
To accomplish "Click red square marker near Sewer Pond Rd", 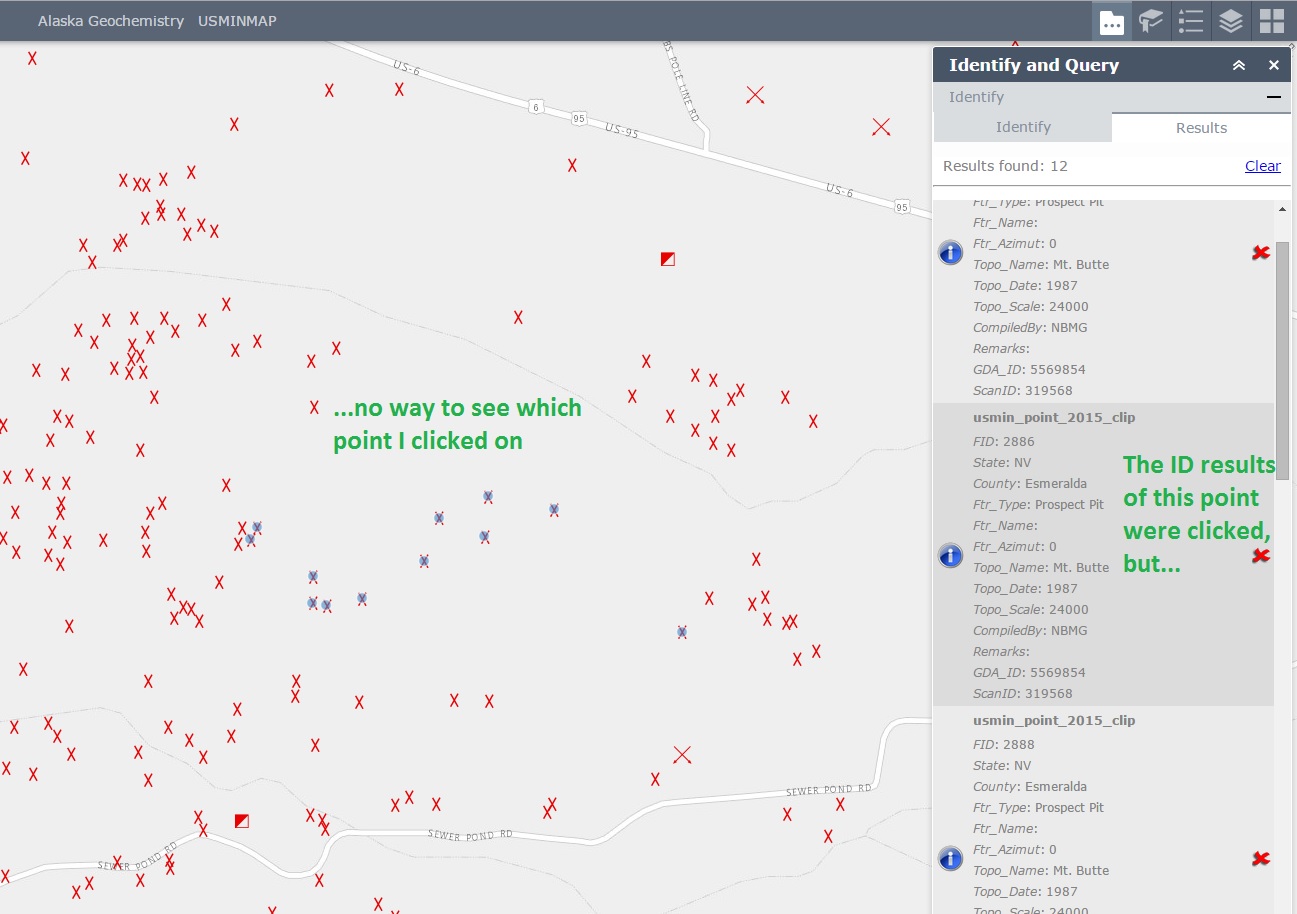I will (241, 821).
